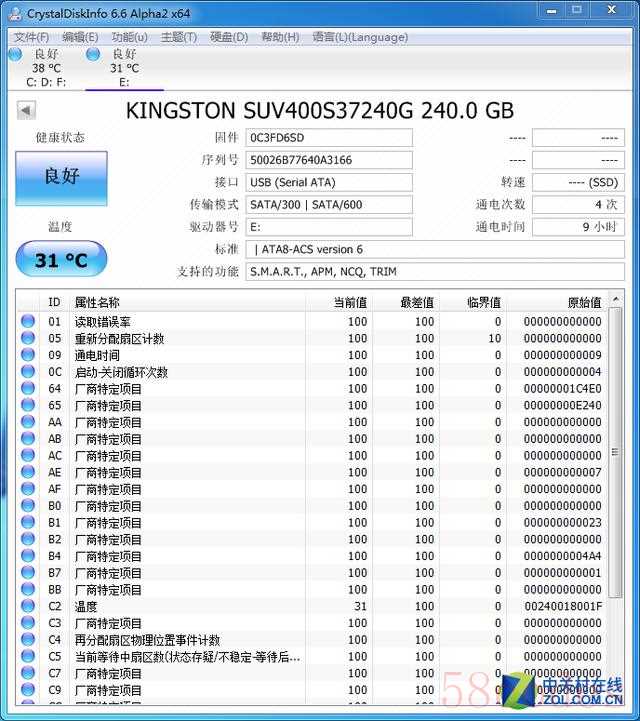The width and height of the screenshot is (640, 721).
Task: Click status orb for attribute AA
Action: pyautogui.click(x=28, y=422)
